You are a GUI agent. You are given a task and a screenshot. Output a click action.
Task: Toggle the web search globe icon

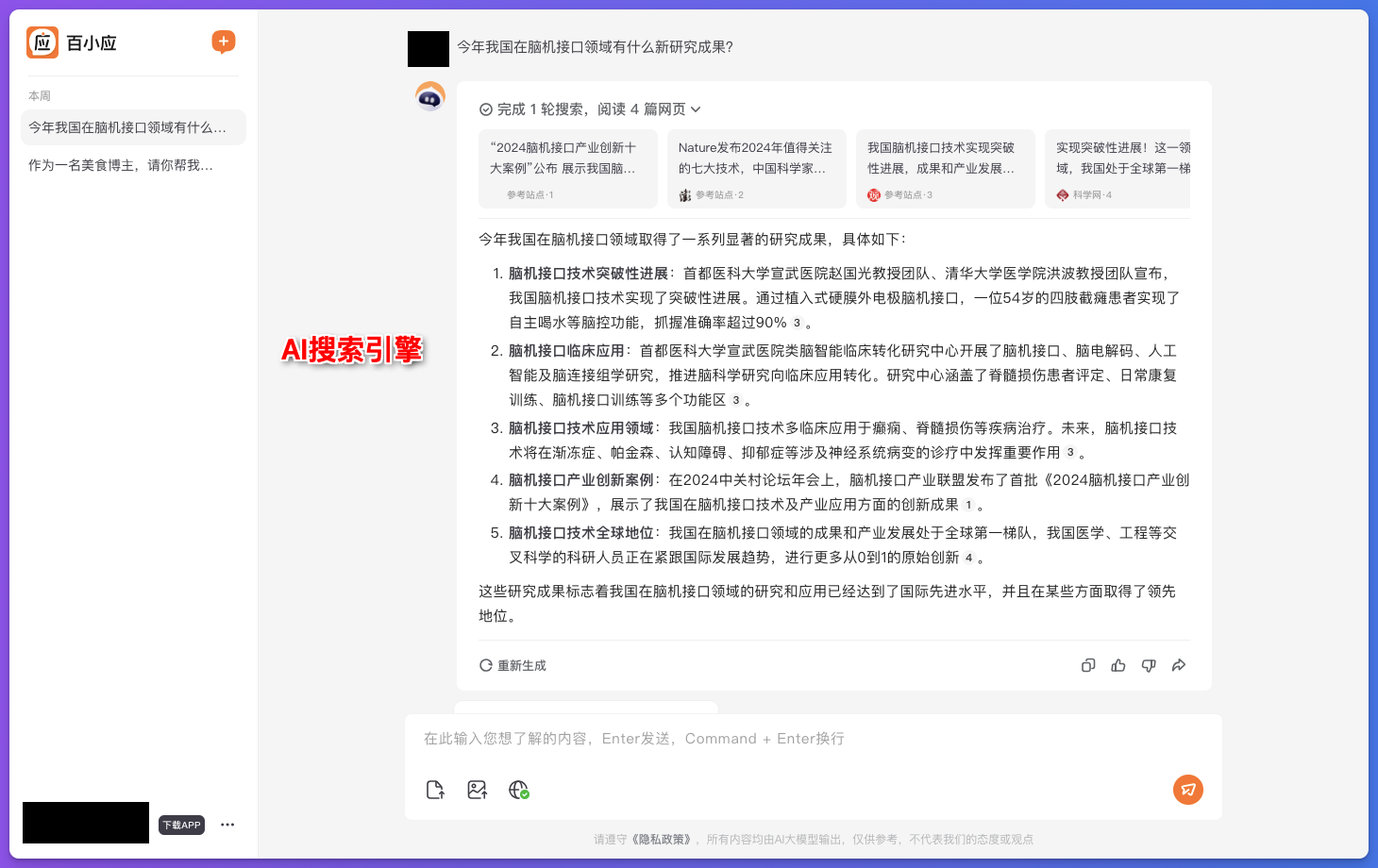point(519,790)
